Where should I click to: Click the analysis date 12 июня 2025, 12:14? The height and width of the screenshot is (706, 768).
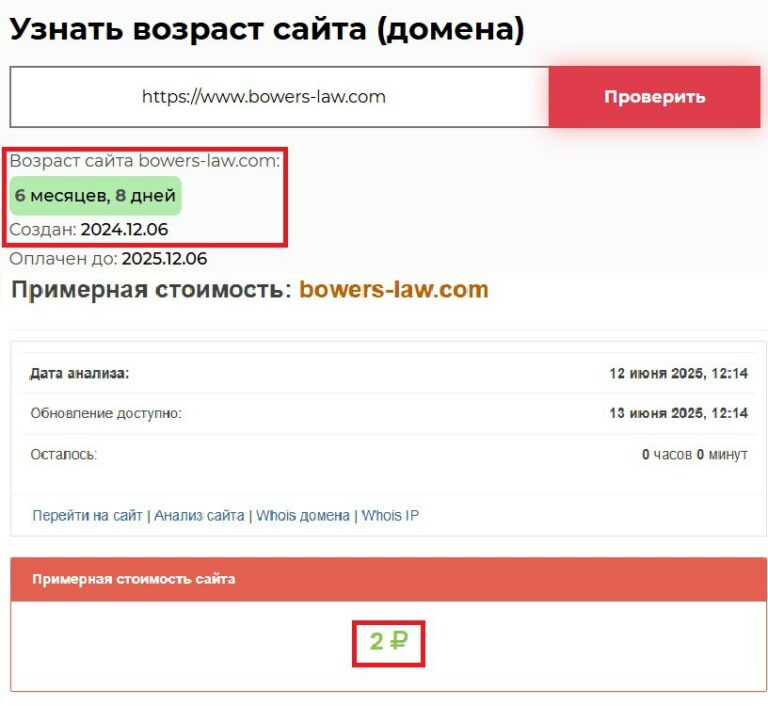click(678, 373)
